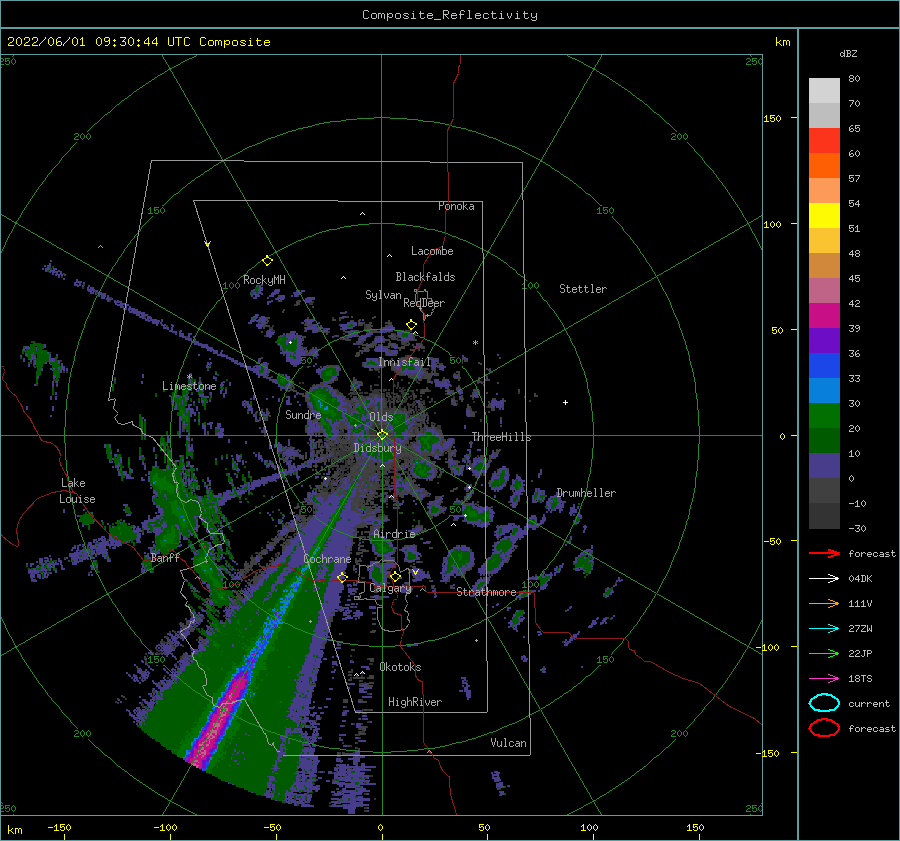Screen dimensions: 900x841
Task: Click the Vulcan label
Action: tap(508, 743)
